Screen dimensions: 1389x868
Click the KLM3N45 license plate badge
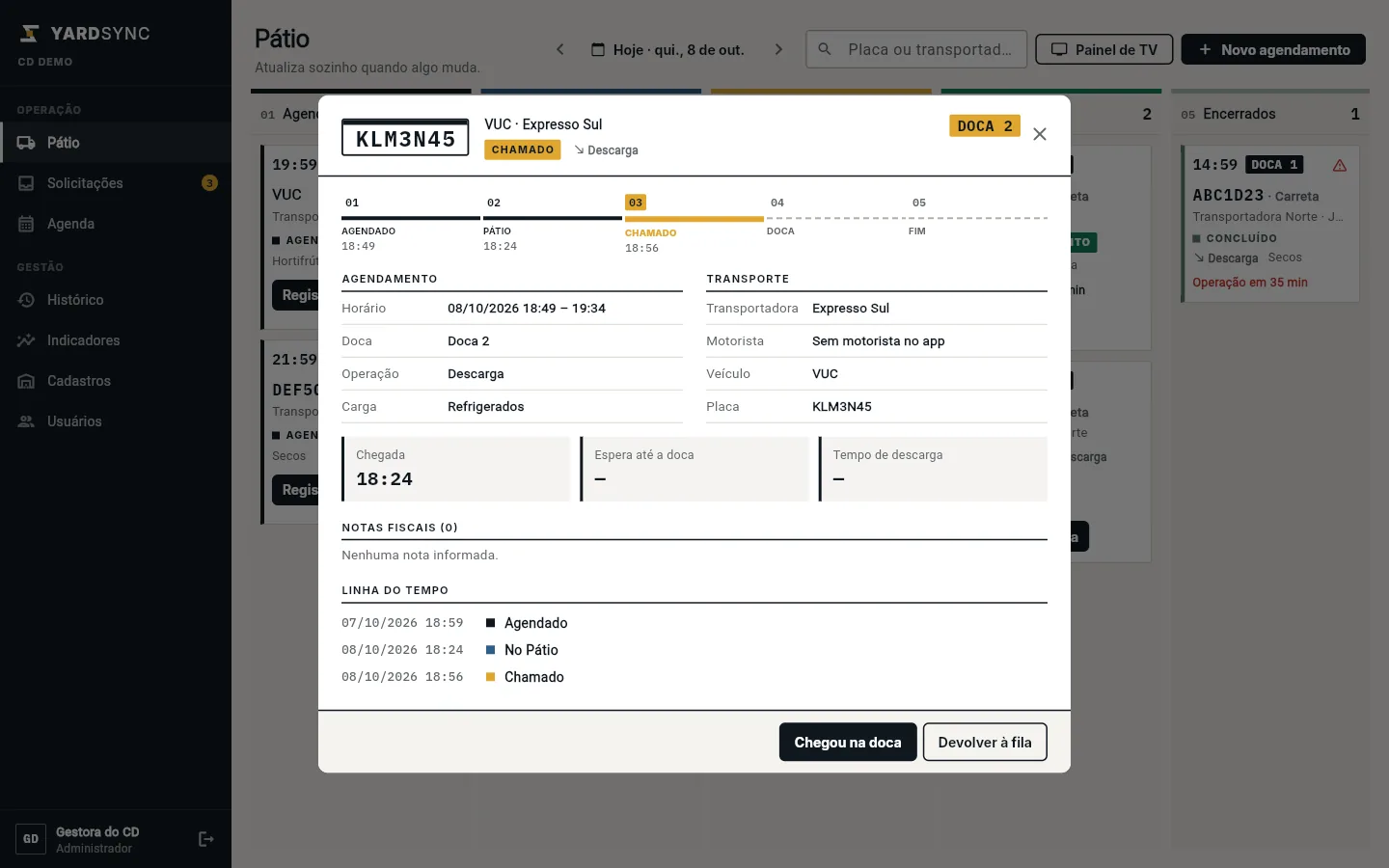tap(405, 138)
